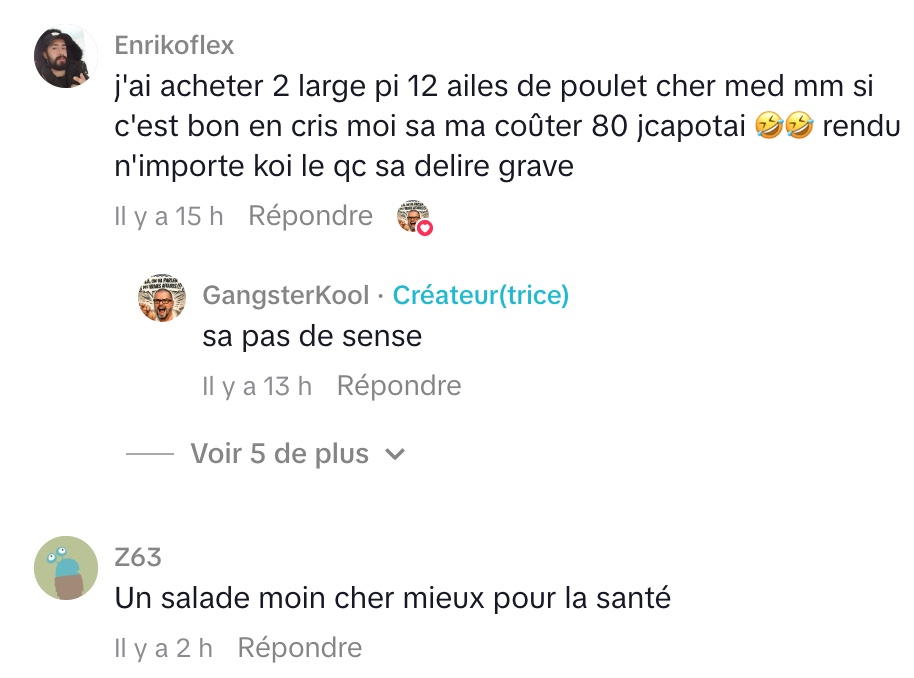
Task: Click the laughing emojis in Enrikoflex's comment
Action: tap(786, 126)
